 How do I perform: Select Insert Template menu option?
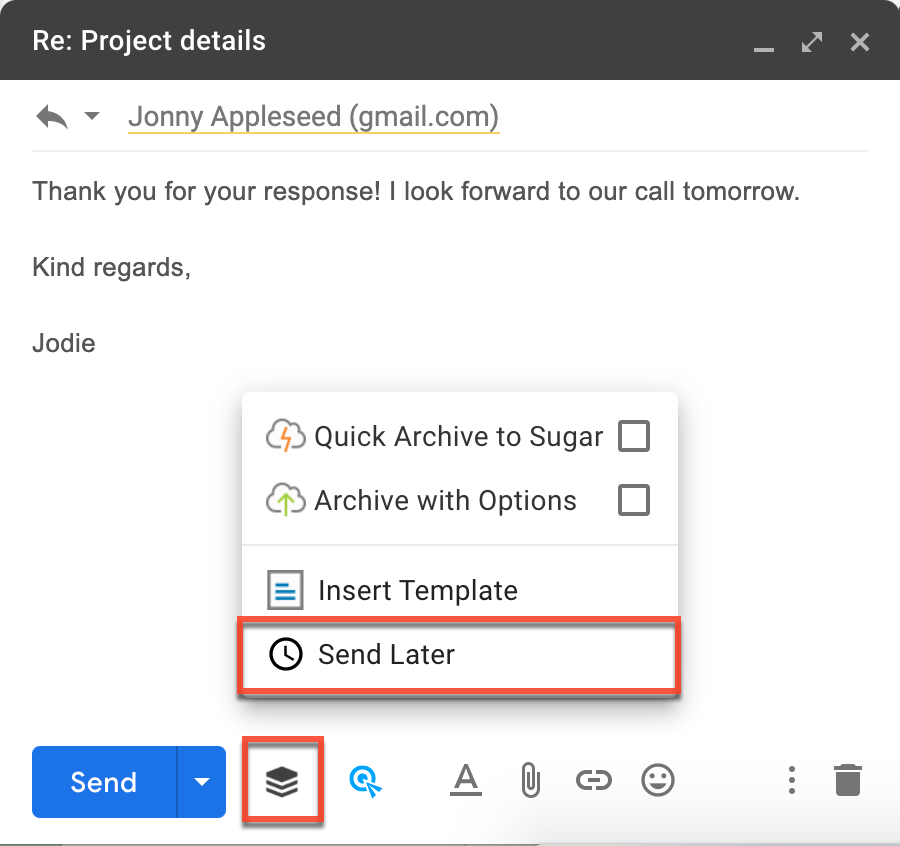click(x=417, y=590)
